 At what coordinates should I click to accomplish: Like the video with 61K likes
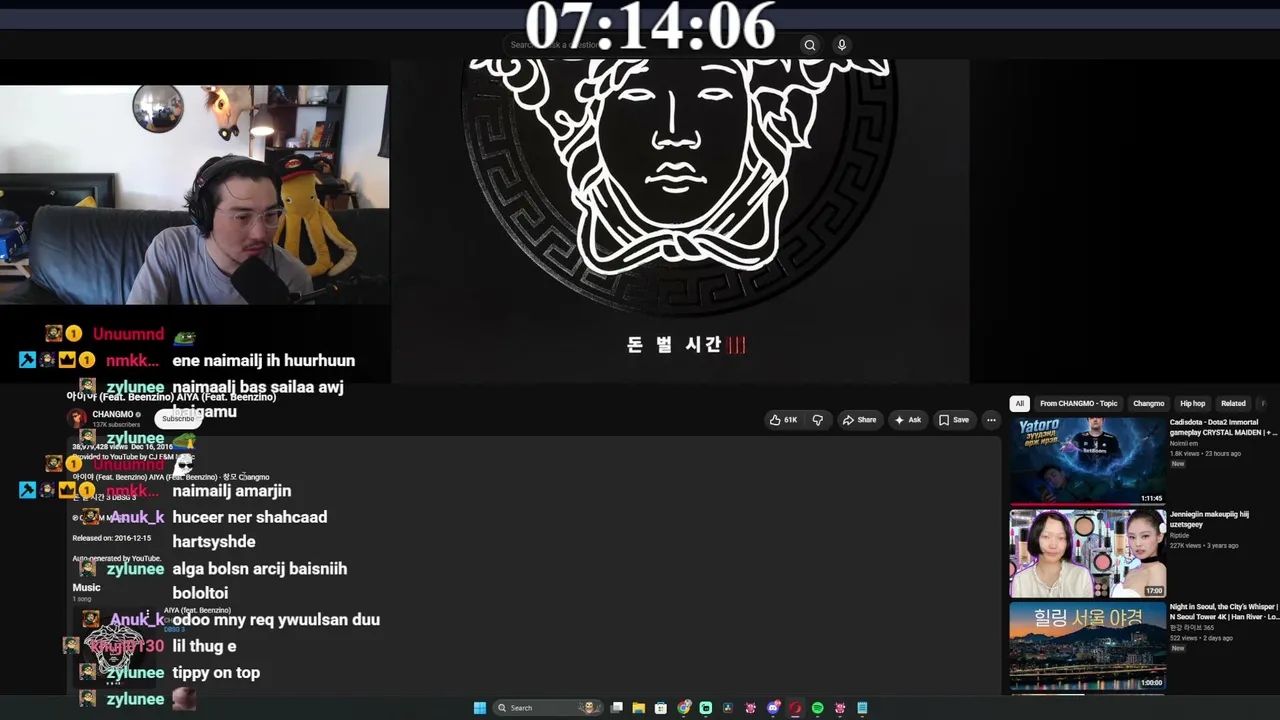pos(783,420)
